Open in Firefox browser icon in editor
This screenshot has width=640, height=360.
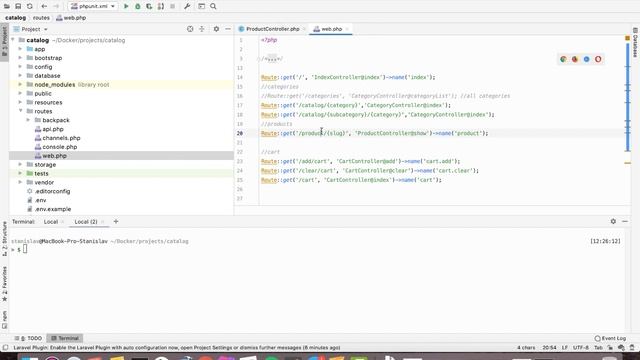click(575, 59)
